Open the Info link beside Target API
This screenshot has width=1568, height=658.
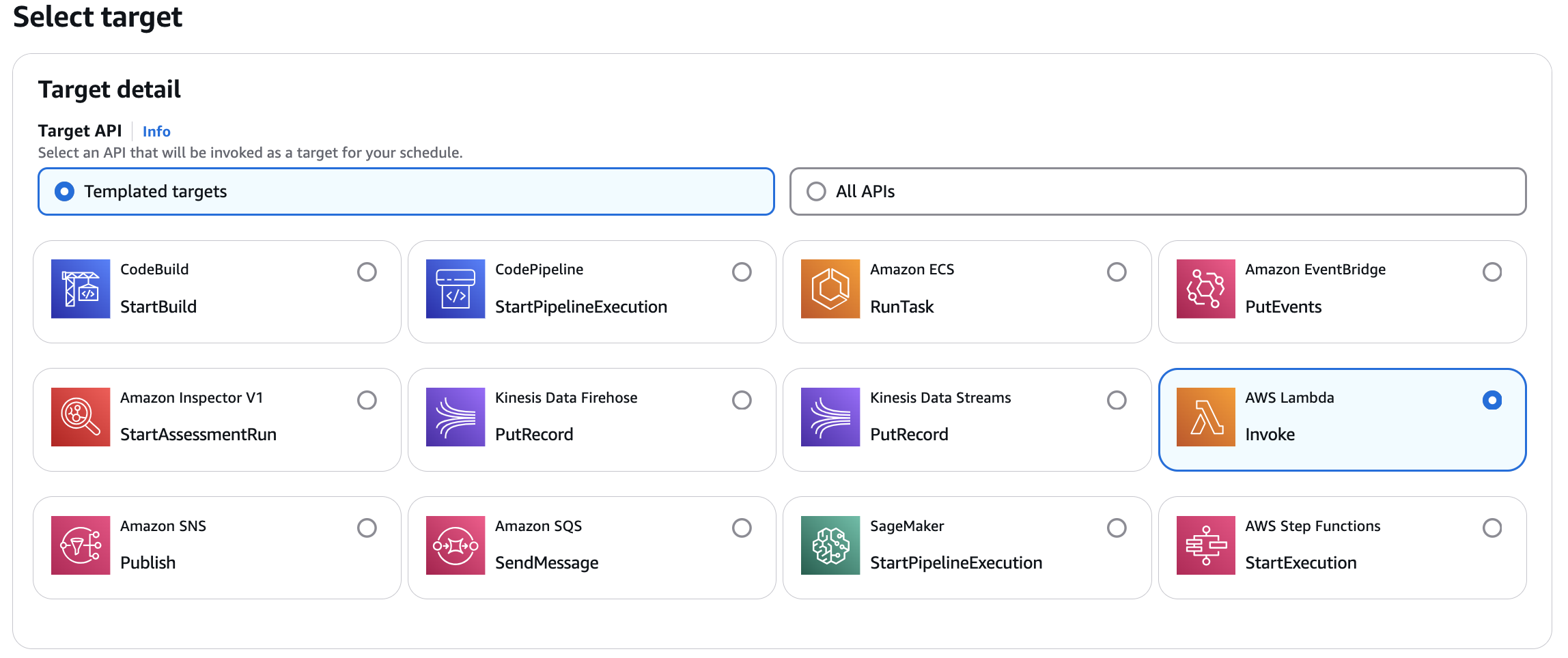(x=156, y=132)
